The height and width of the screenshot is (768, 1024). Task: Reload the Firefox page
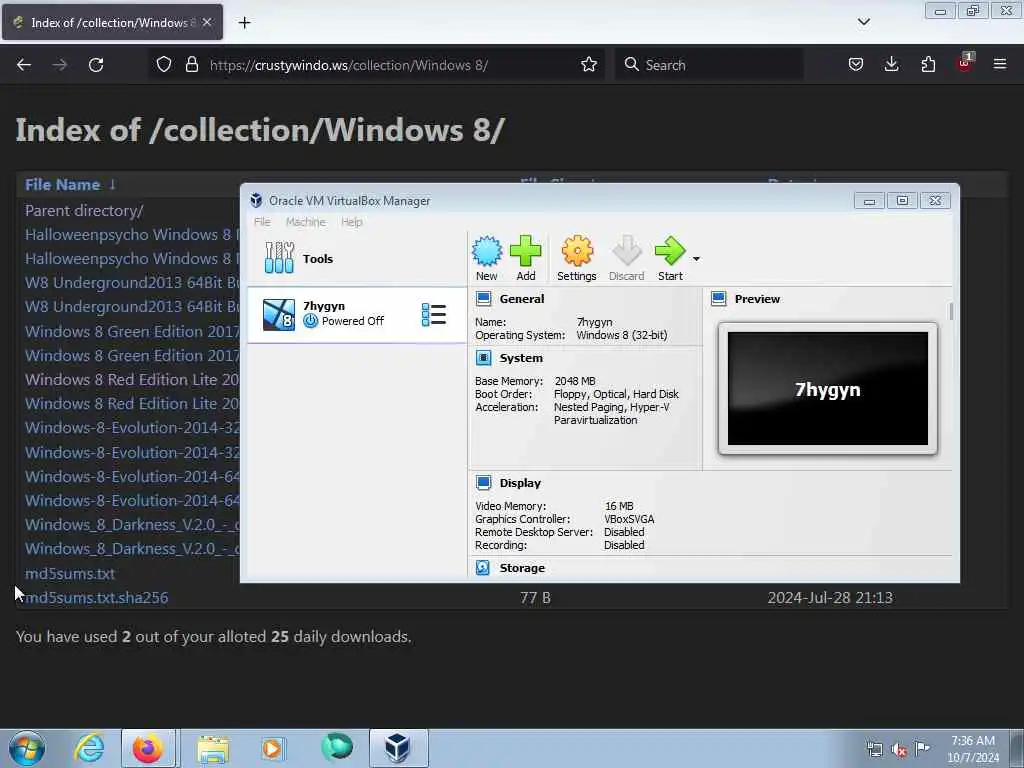[x=96, y=65]
